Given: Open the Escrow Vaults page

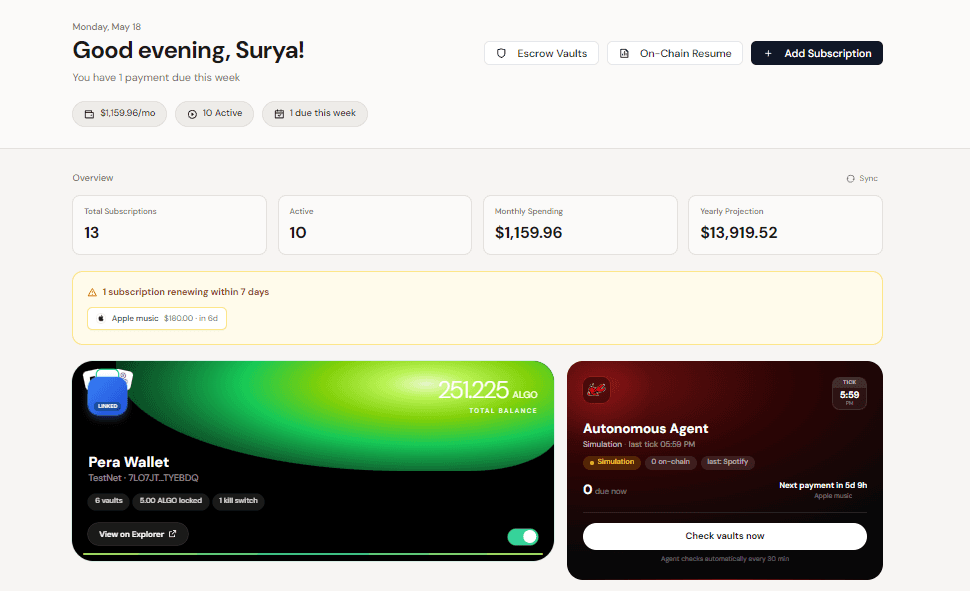Looking at the screenshot, I should [x=541, y=53].
